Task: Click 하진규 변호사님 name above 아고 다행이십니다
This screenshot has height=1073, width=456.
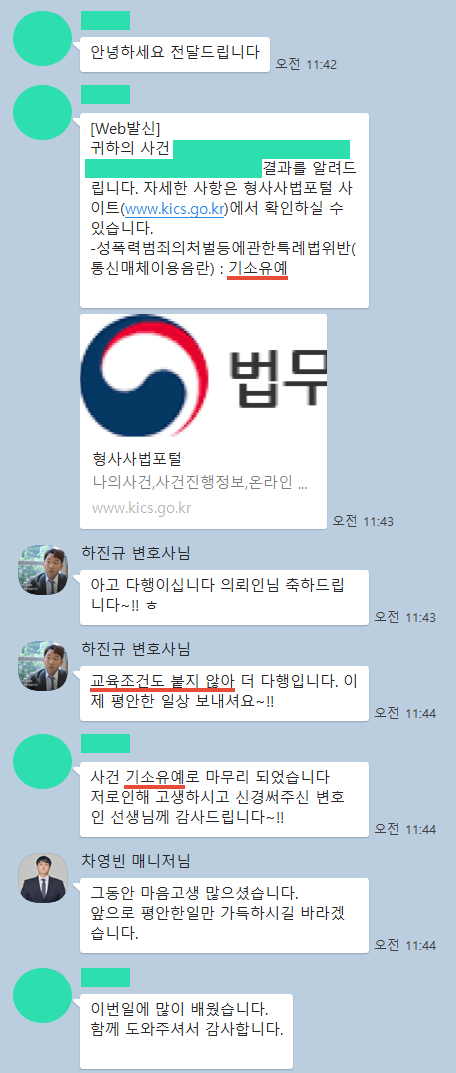Action: point(136,552)
